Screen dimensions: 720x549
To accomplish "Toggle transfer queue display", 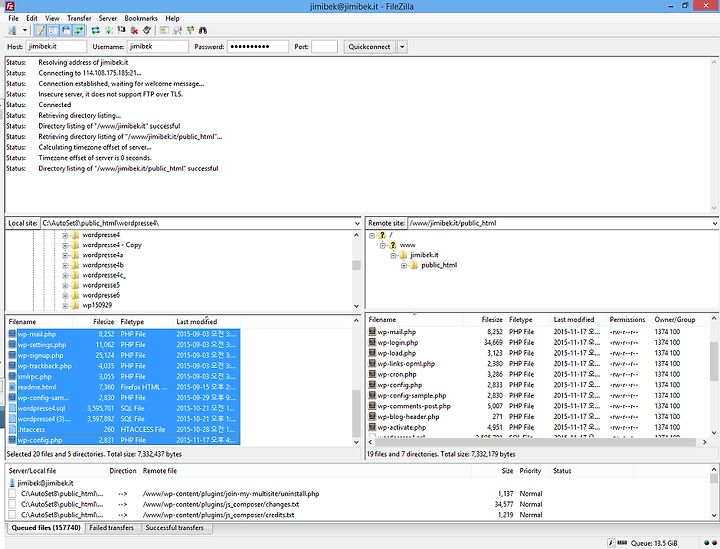I will click(x=79, y=30).
